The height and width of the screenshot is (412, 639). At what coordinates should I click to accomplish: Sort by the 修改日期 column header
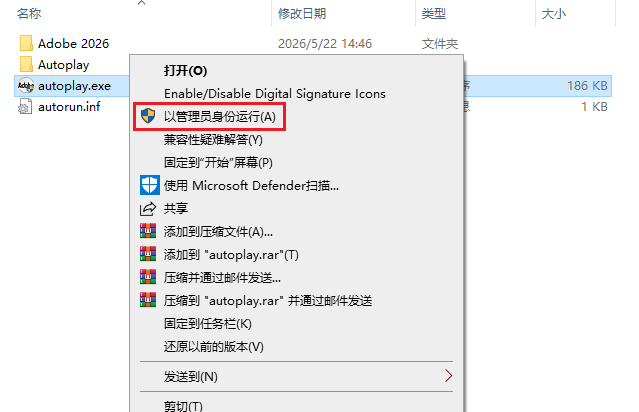302,14
